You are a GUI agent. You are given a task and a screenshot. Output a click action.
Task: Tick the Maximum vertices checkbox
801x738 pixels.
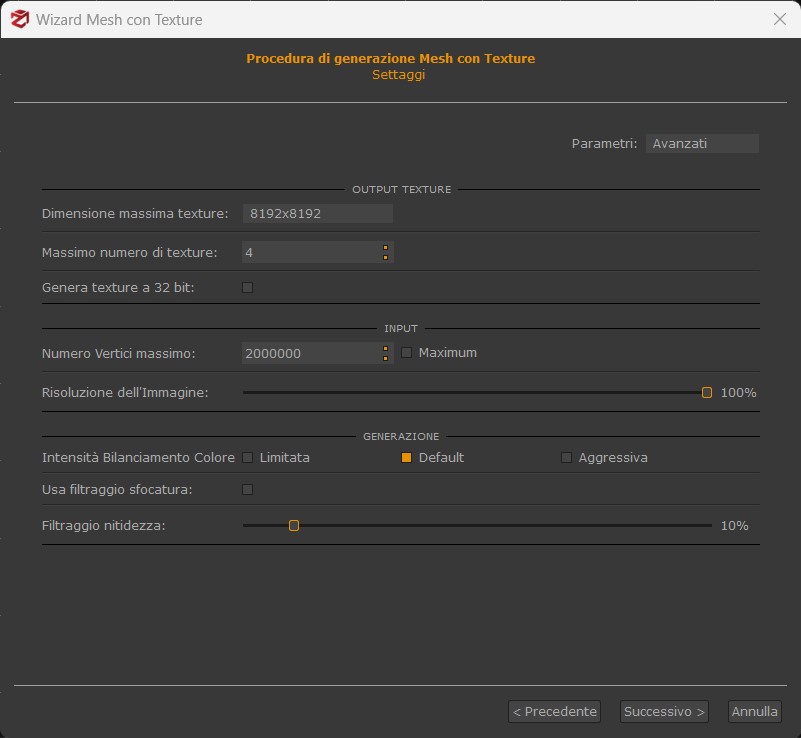407,353
